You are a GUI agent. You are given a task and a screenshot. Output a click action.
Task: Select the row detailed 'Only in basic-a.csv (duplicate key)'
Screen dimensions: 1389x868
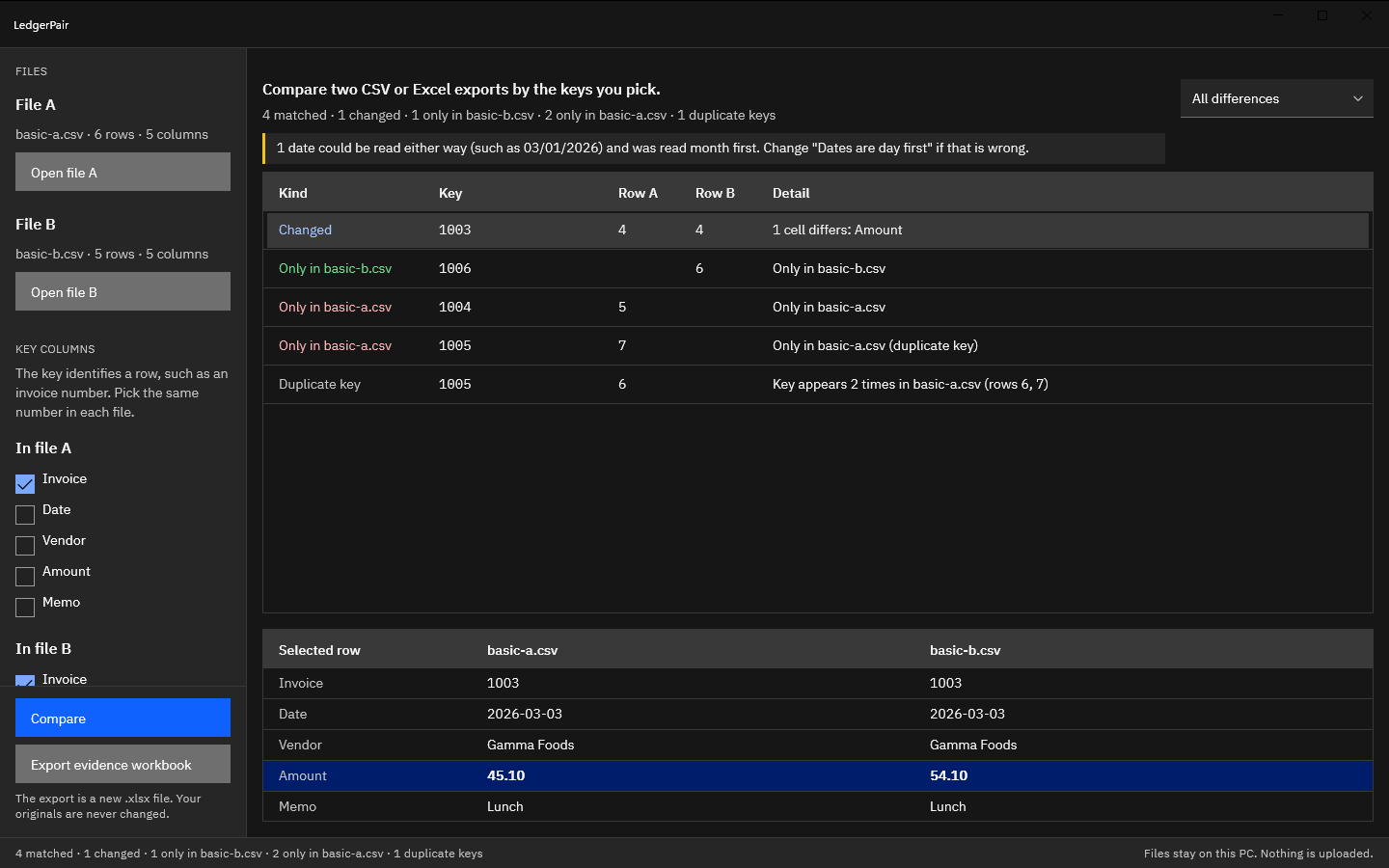pos(817,345)
